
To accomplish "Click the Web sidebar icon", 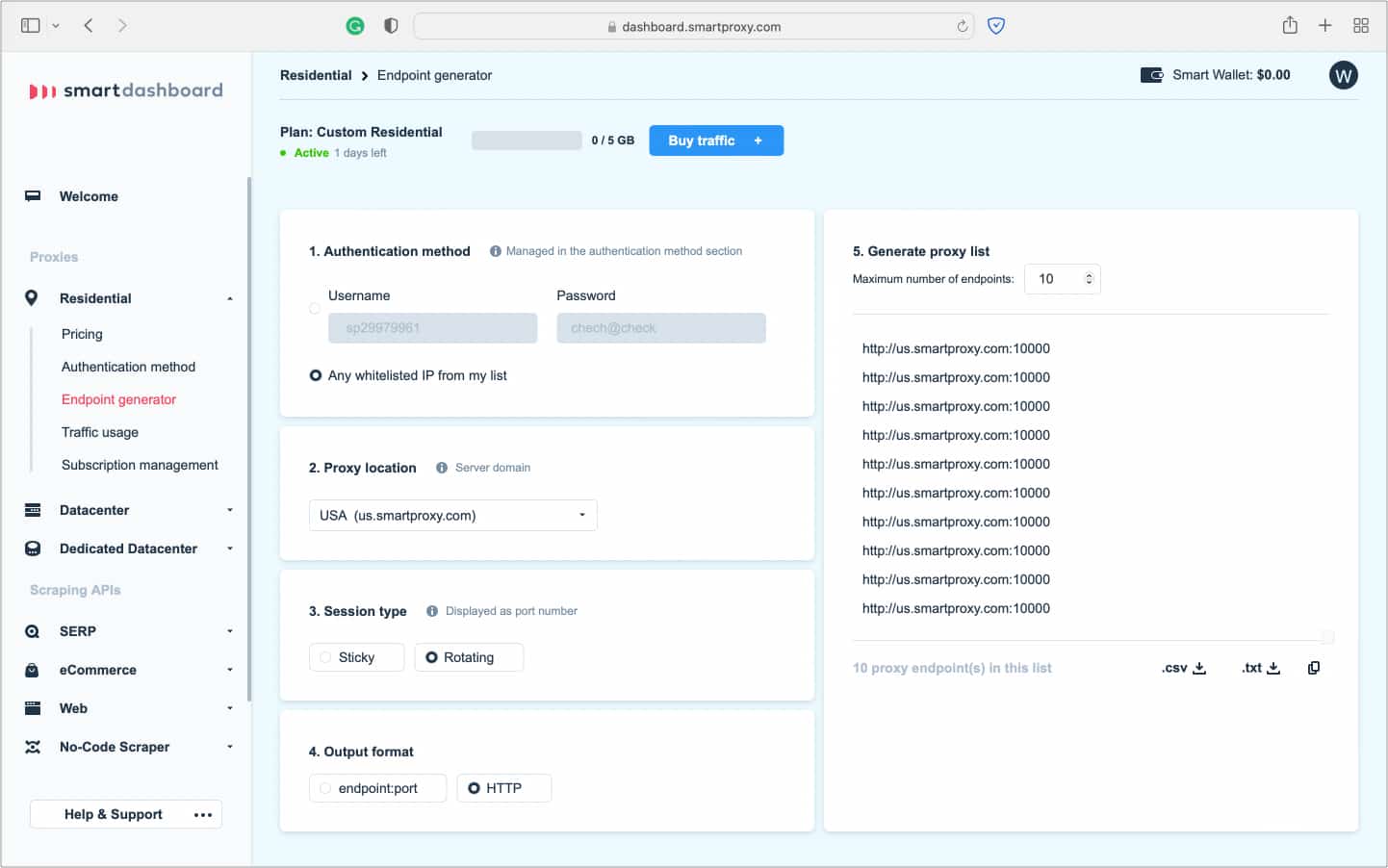I will point(33,708).
